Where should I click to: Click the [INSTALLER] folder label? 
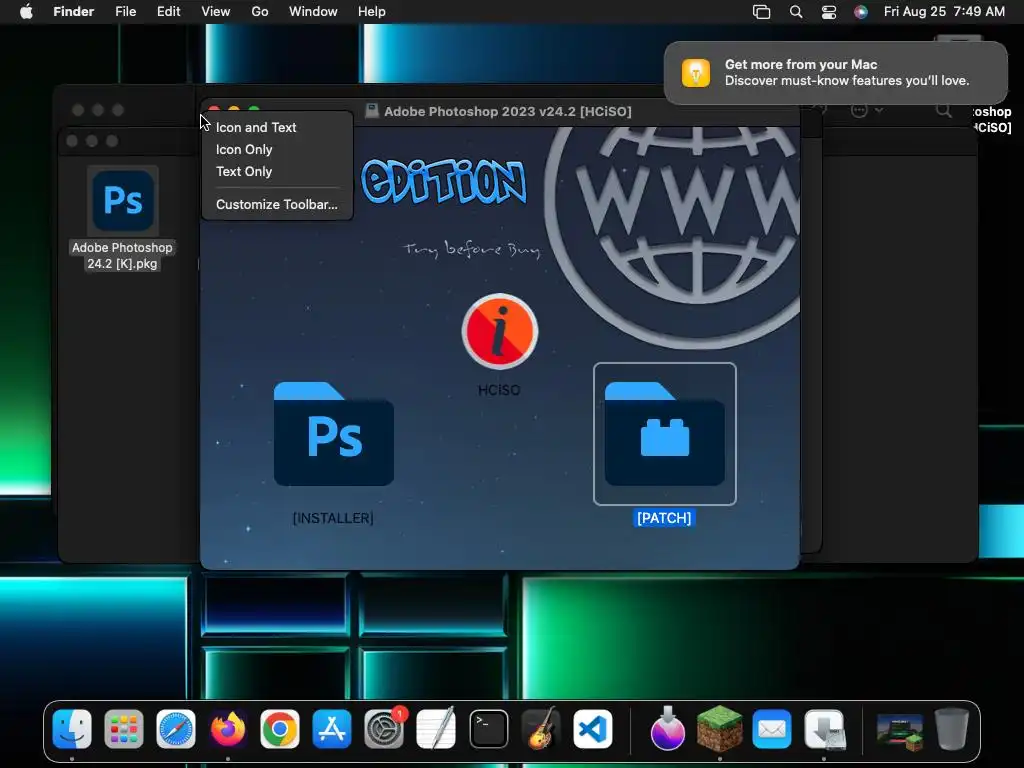[x=333, y=518]
